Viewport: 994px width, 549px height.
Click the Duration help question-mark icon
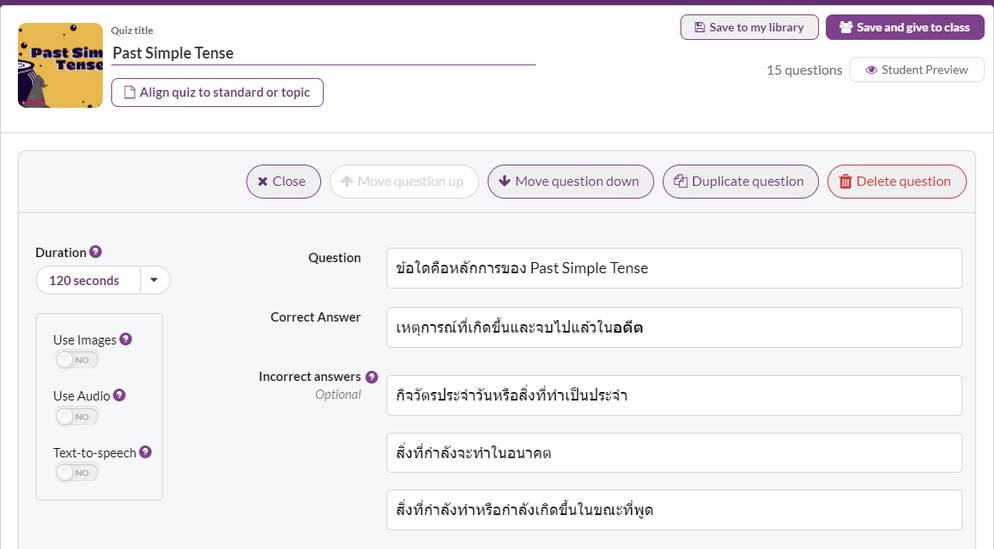point(96,252)
